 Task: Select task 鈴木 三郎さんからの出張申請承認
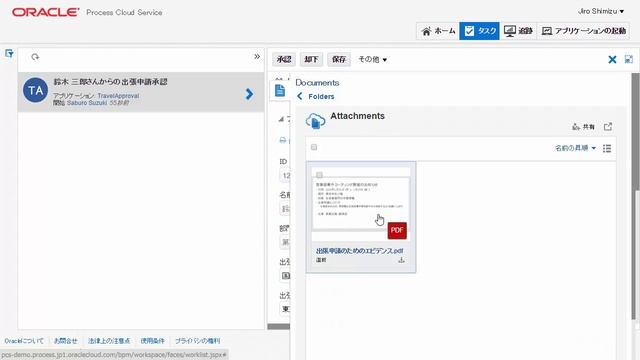click(x=141, y=92)
